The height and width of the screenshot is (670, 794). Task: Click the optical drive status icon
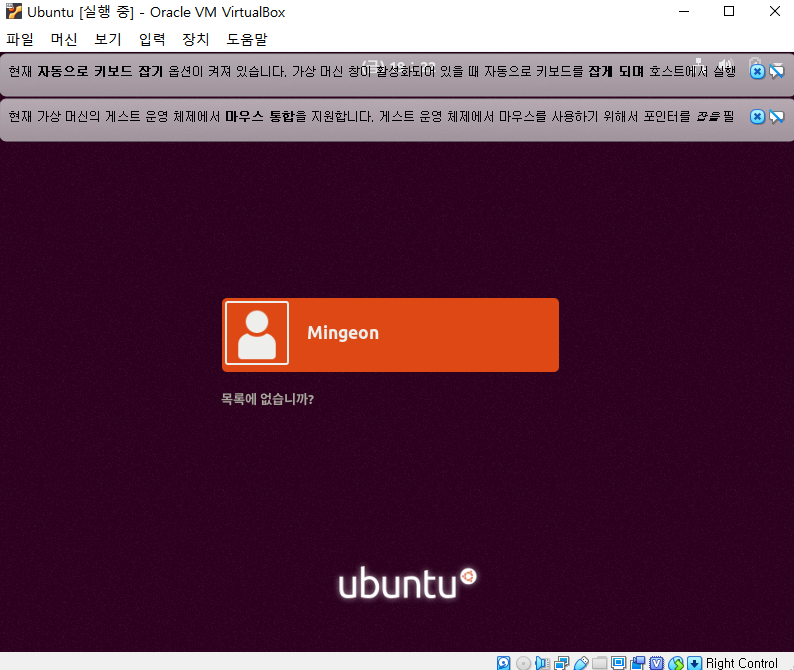pos(523,662)
